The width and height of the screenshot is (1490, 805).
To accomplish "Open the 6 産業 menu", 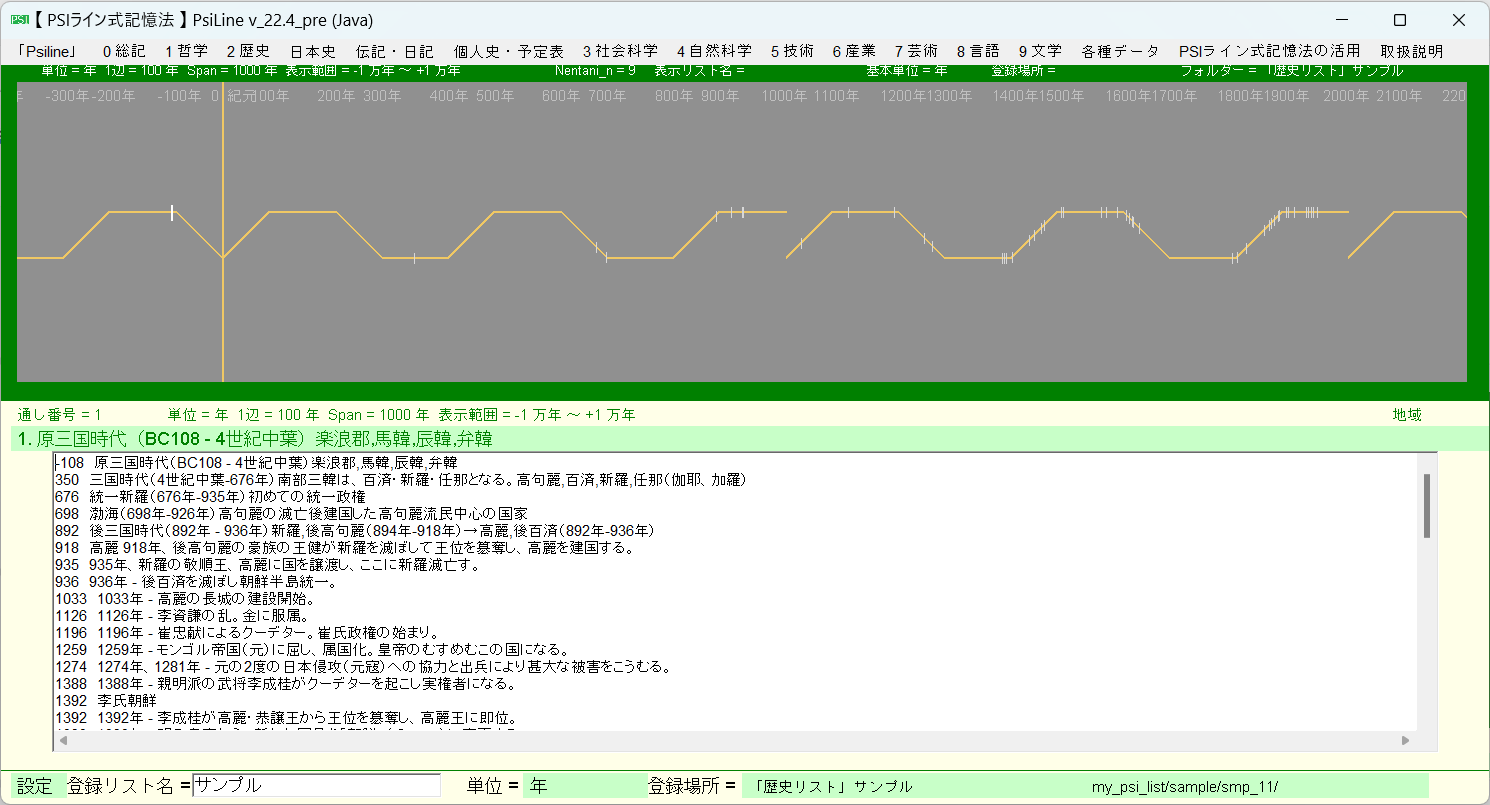I will [x=853, y=51].
